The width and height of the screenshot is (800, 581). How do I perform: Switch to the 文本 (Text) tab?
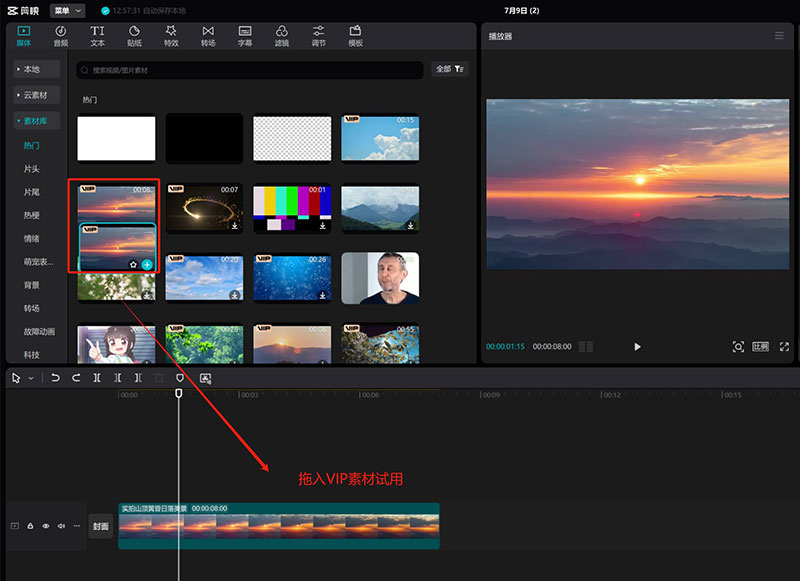tap(97, 36)
